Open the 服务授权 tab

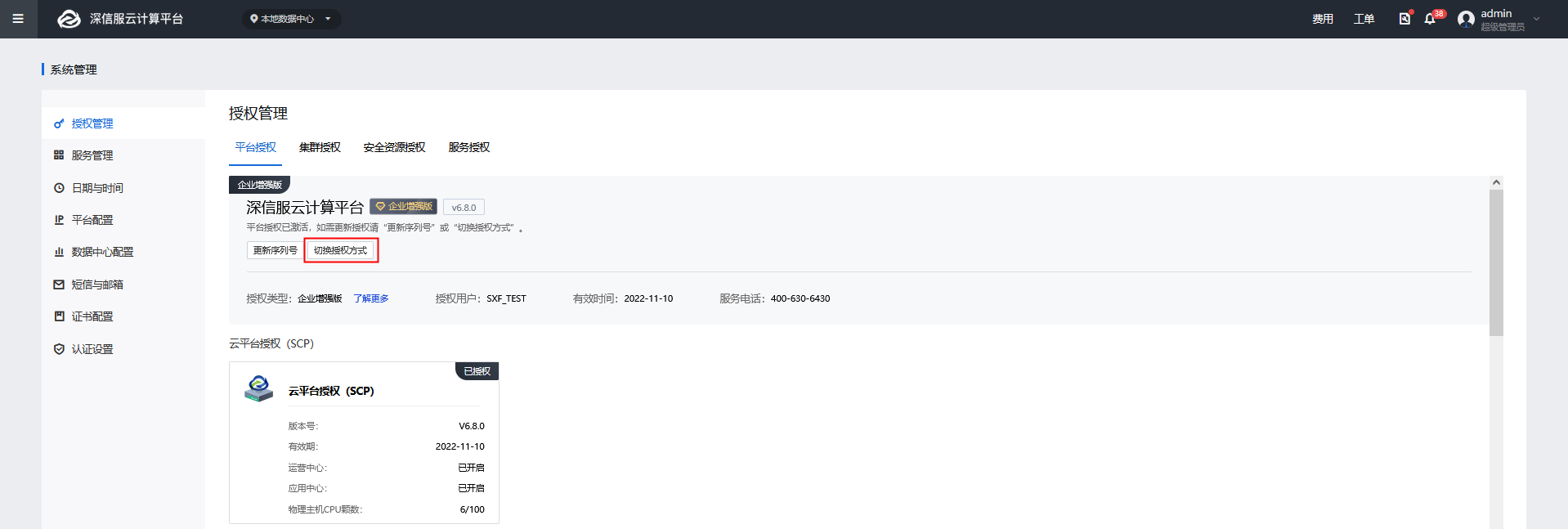468,147
